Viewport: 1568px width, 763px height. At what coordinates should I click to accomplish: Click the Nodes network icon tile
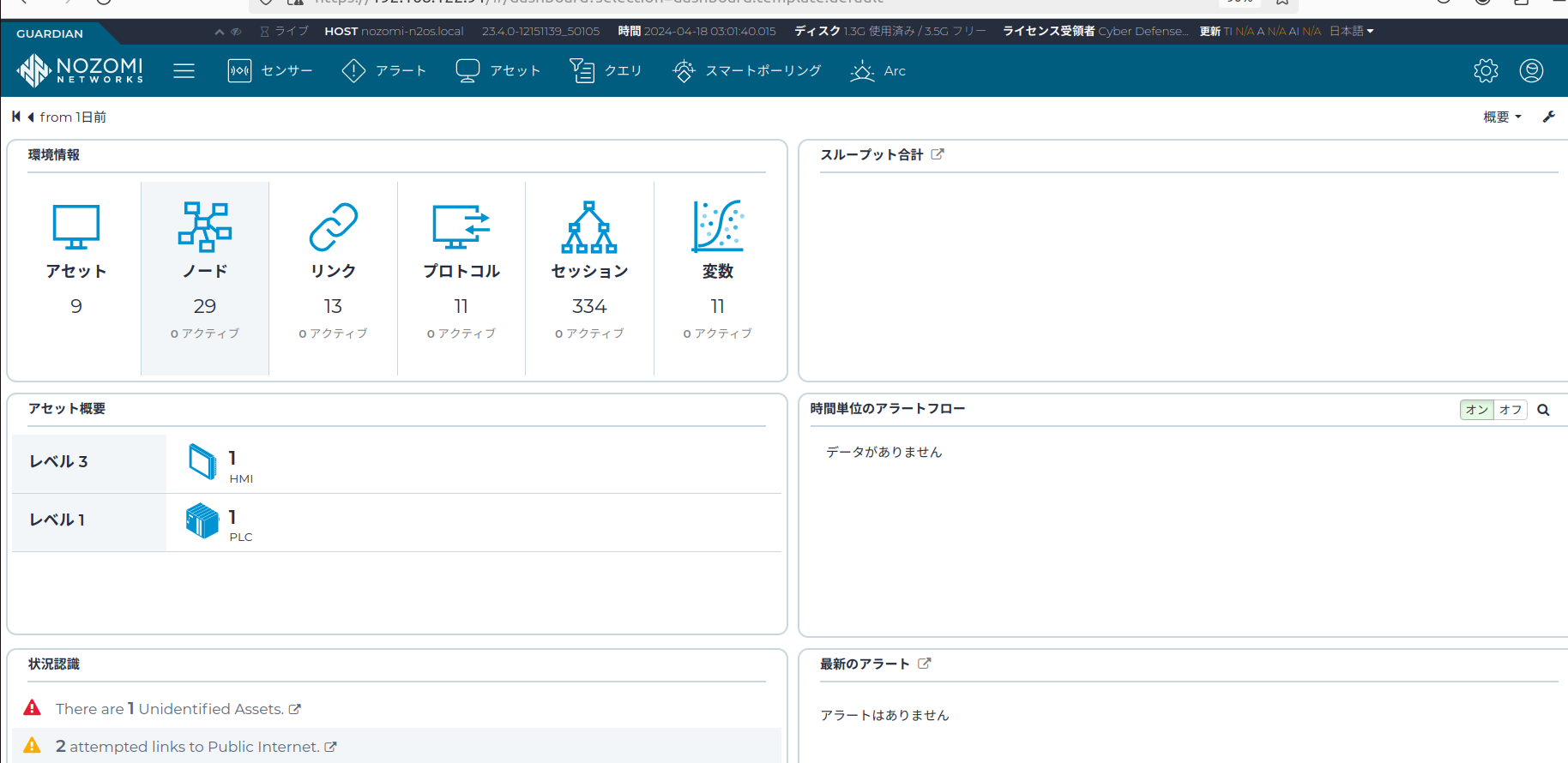[204, 227]
